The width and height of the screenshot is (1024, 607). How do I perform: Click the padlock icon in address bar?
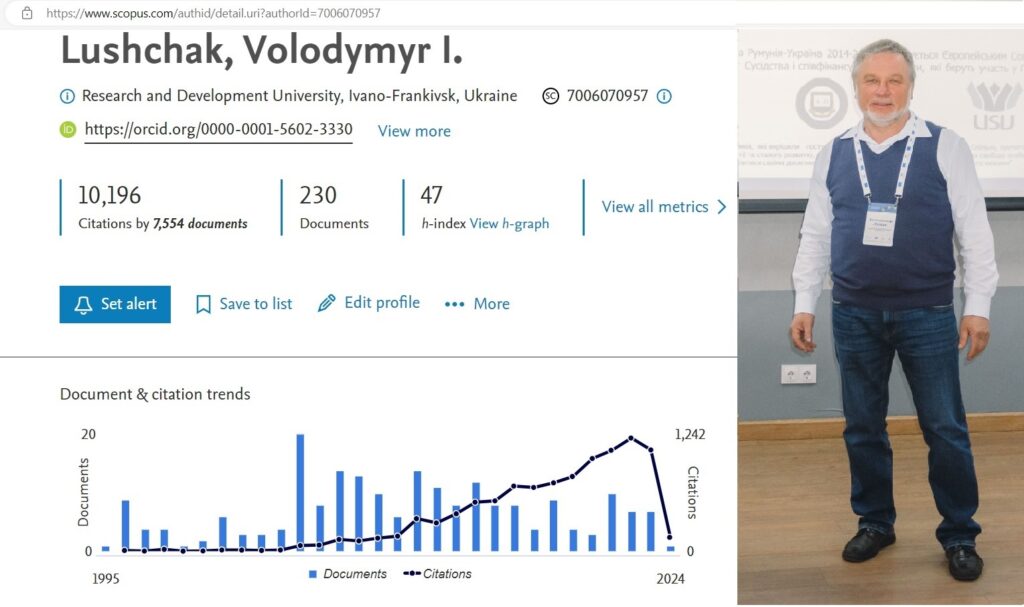[x=27, y=14]
